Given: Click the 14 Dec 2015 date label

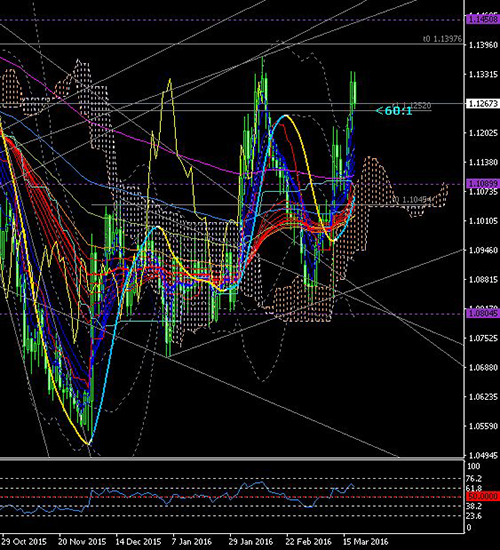Looking at the screenshot, I should click(x=139, y=542).
